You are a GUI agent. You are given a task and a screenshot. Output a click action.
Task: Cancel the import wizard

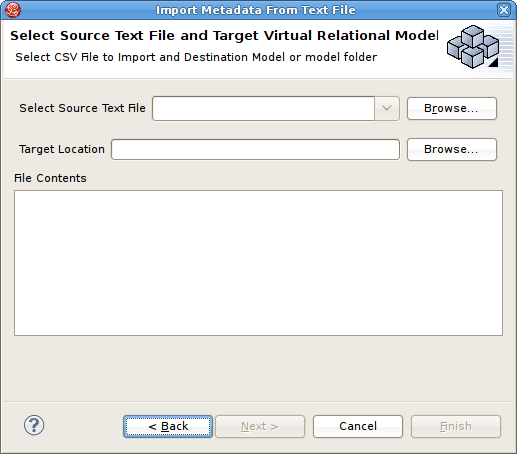tap(358, 426)
